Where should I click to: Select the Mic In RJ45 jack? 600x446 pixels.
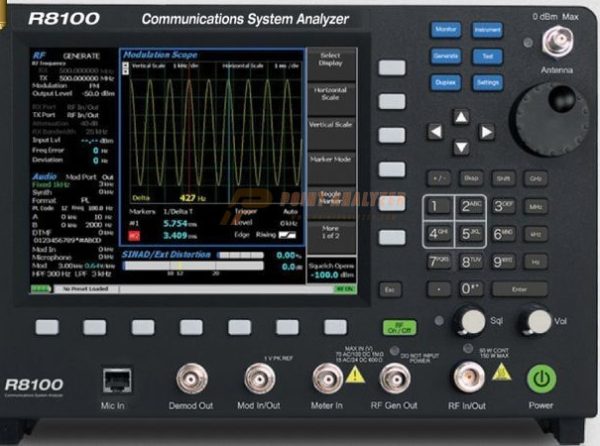point(117,381)
